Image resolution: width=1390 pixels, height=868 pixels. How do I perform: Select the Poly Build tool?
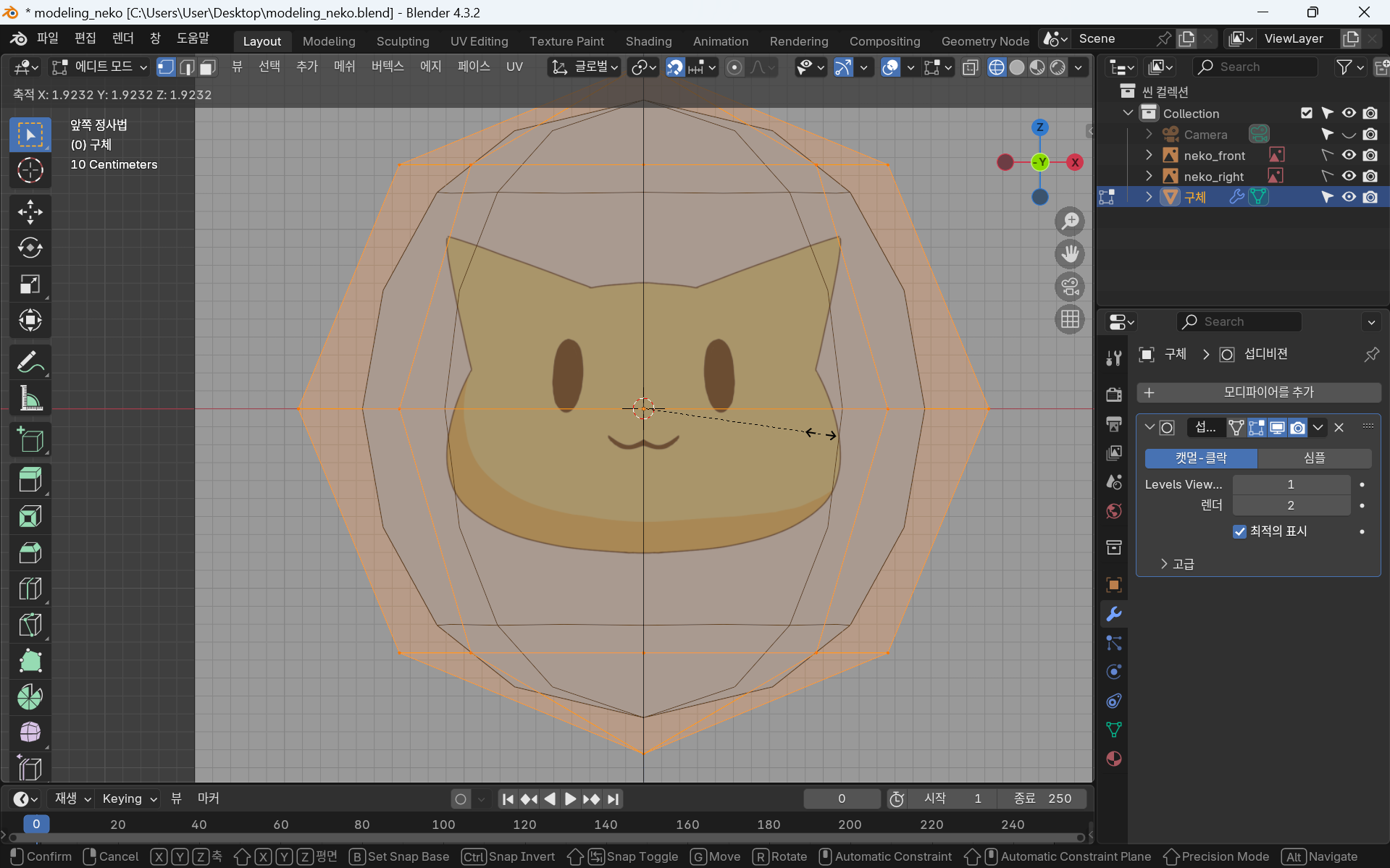tap(30, 661)
